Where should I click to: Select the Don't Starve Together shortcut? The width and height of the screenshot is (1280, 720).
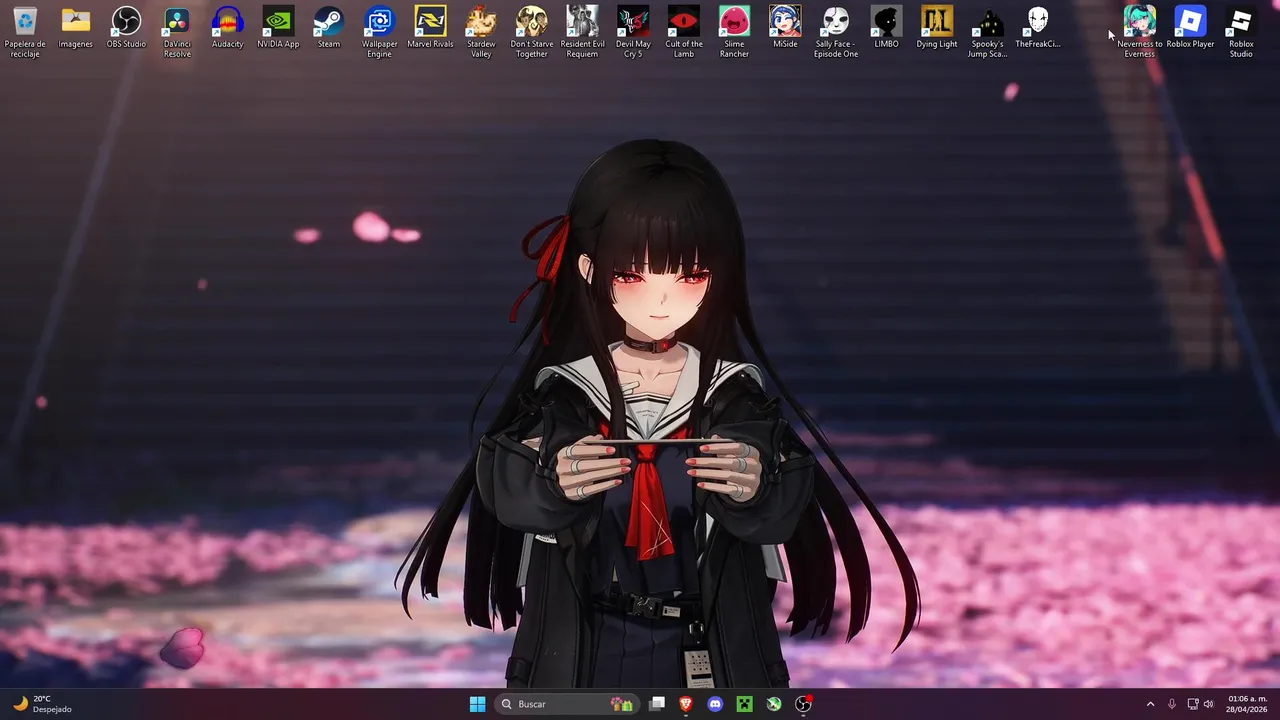[x=532, y=31]
